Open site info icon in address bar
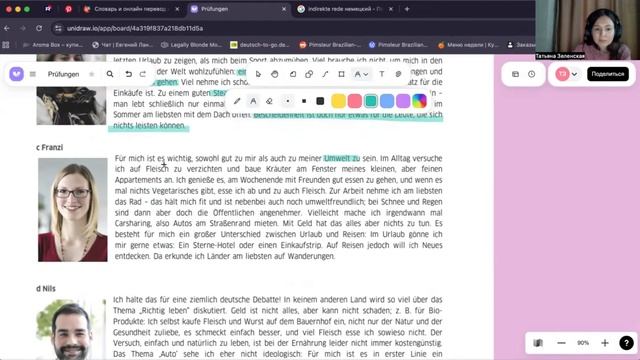 [x=58, y=28]
